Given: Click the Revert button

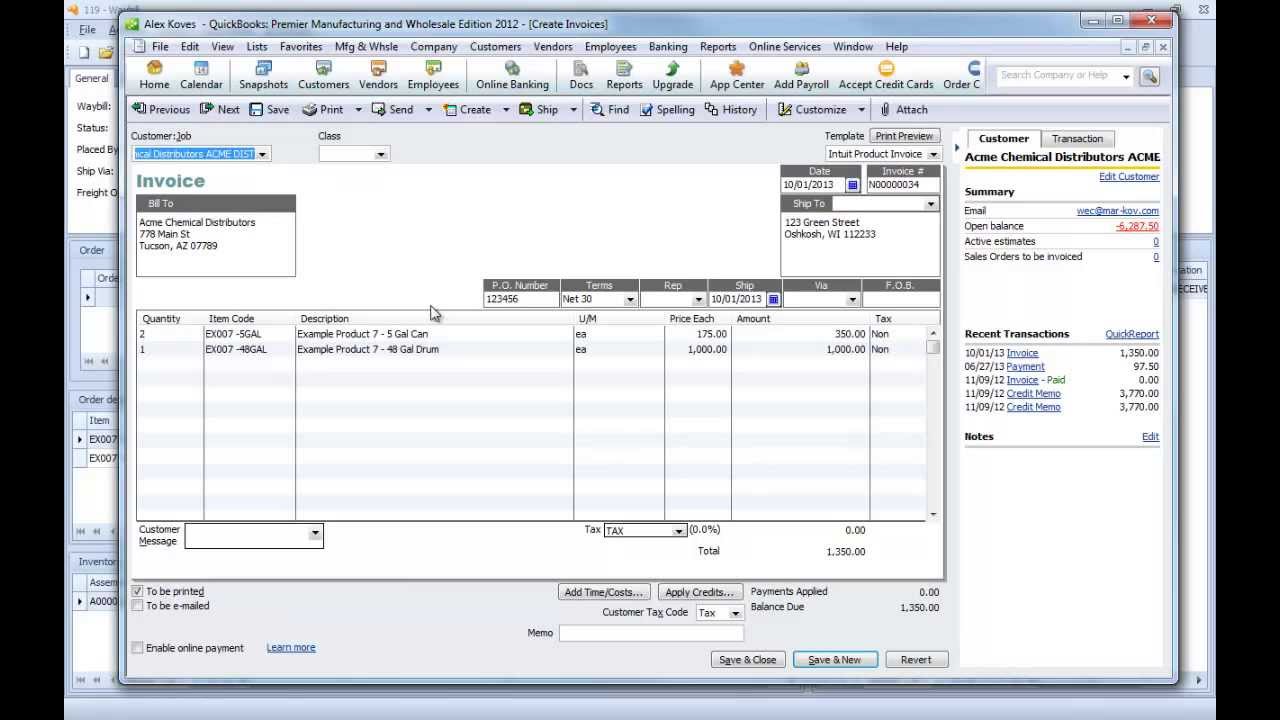Looking at the screenshot, I should point(916,660).
